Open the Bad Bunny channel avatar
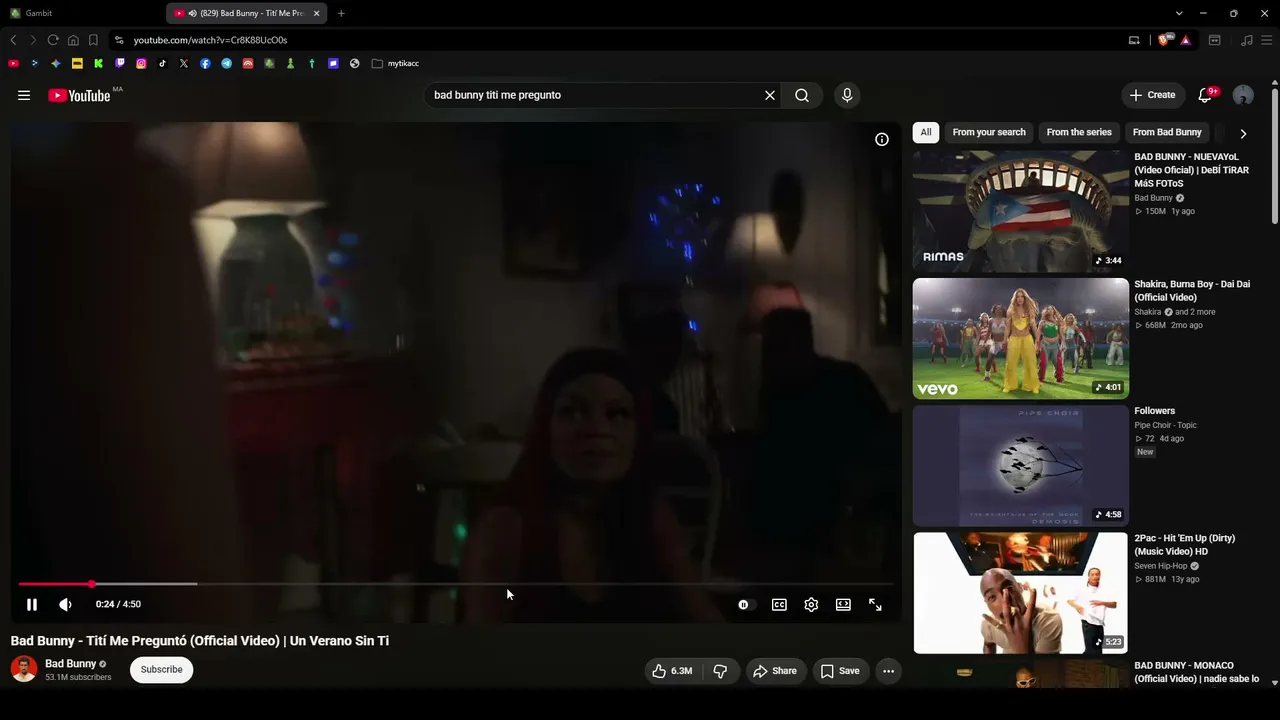The width and height of the screenshot is (1280, 720). [24, 669]
